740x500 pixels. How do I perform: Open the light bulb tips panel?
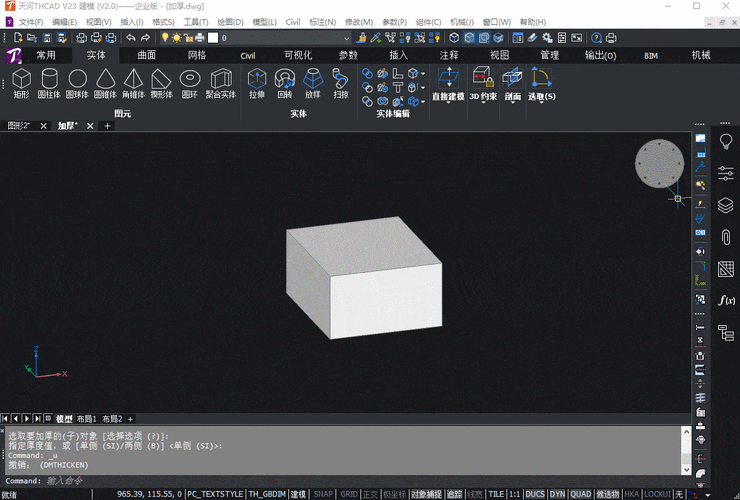726,142
